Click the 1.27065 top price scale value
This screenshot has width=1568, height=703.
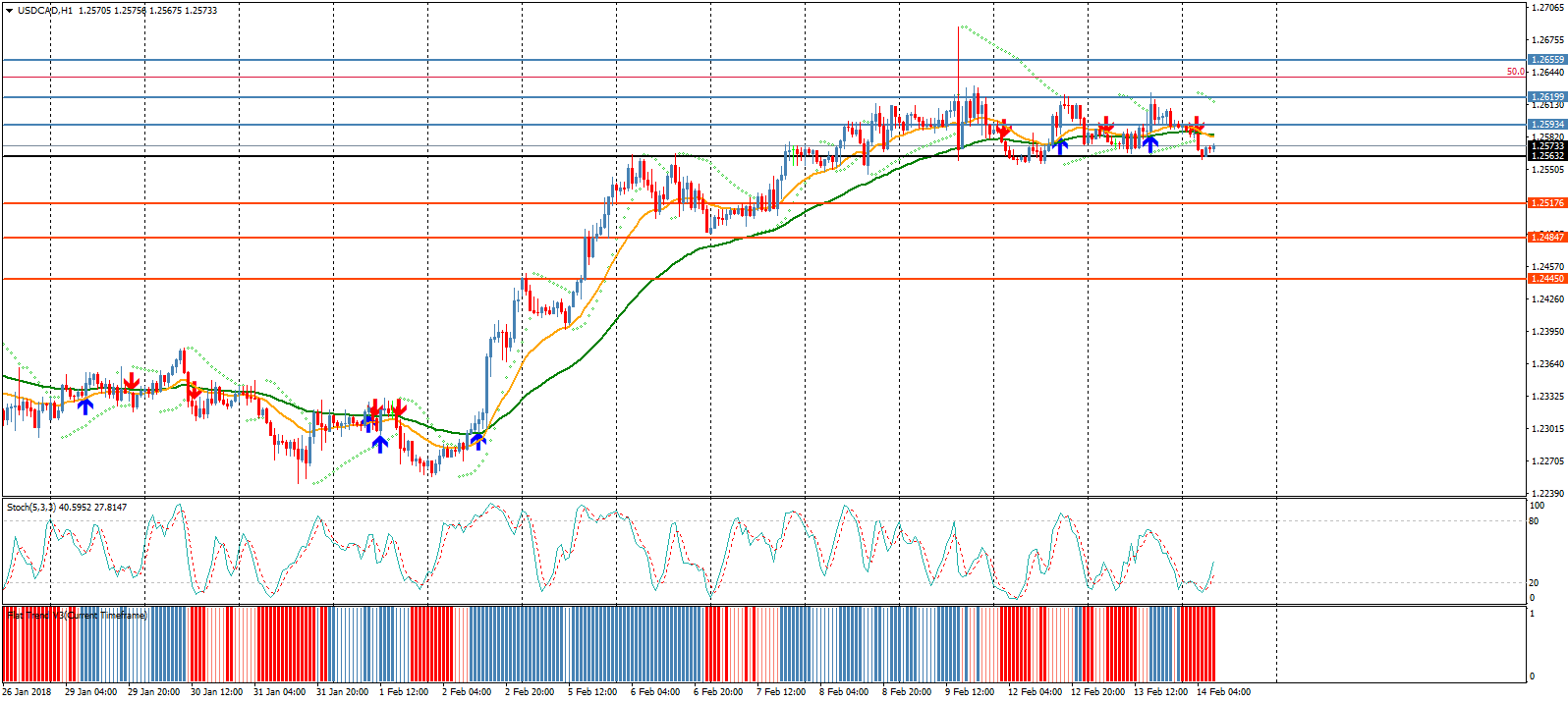click(x=1547, y=8)
